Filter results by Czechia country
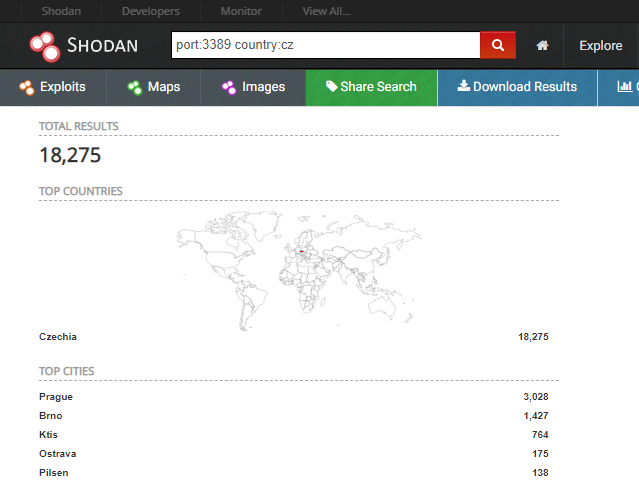The image size is (639, 501). 58,337
